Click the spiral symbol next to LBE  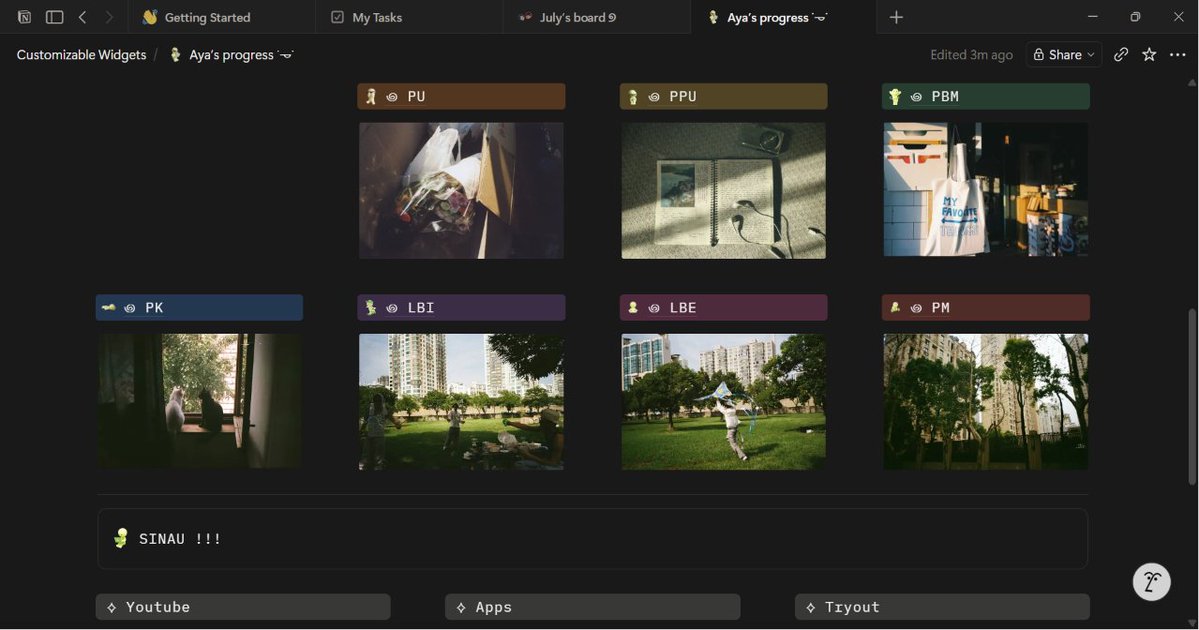pyautogui.click(x=654, y=308)
